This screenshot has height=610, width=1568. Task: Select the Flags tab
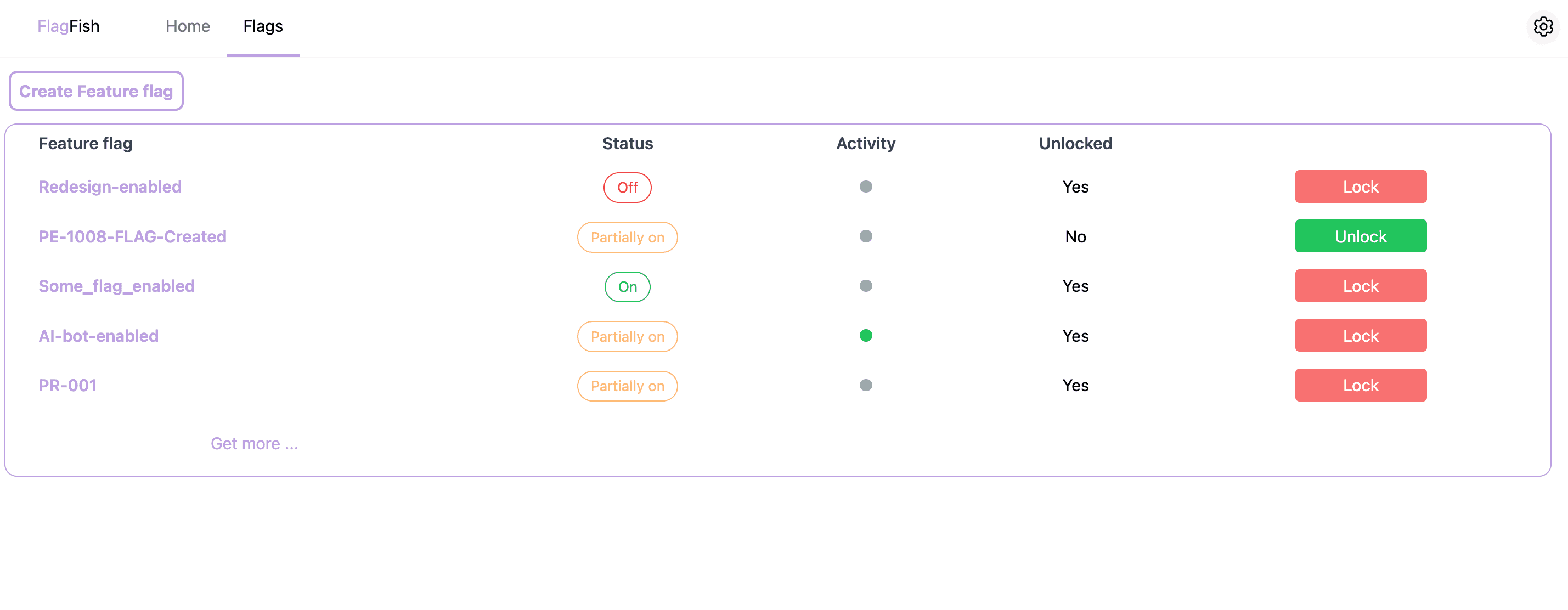pos(262,26)
